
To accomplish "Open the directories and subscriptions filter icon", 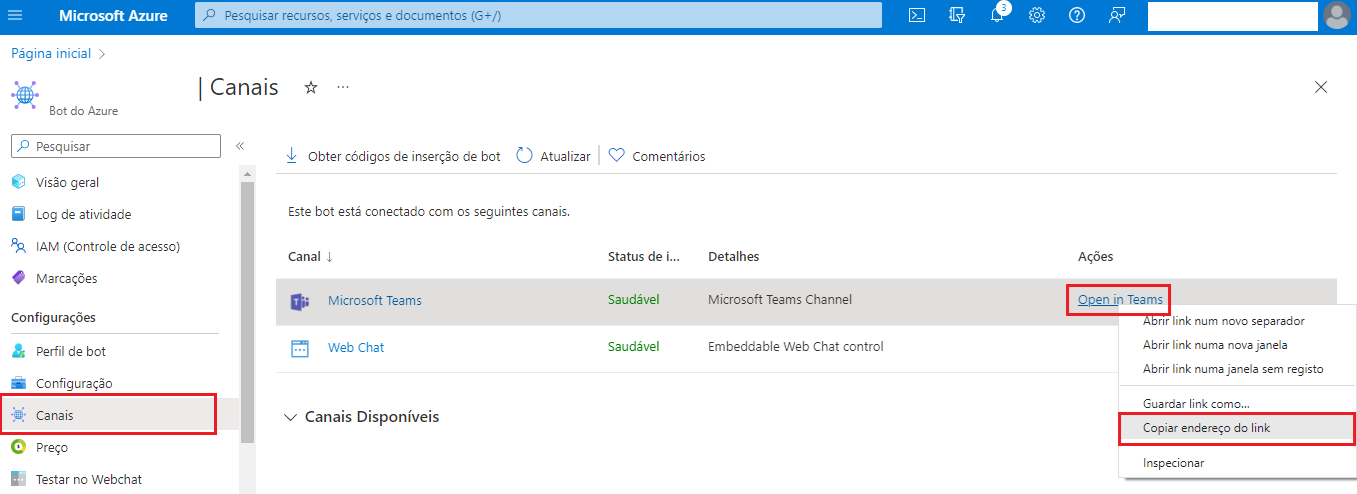I will click(957, 15).
